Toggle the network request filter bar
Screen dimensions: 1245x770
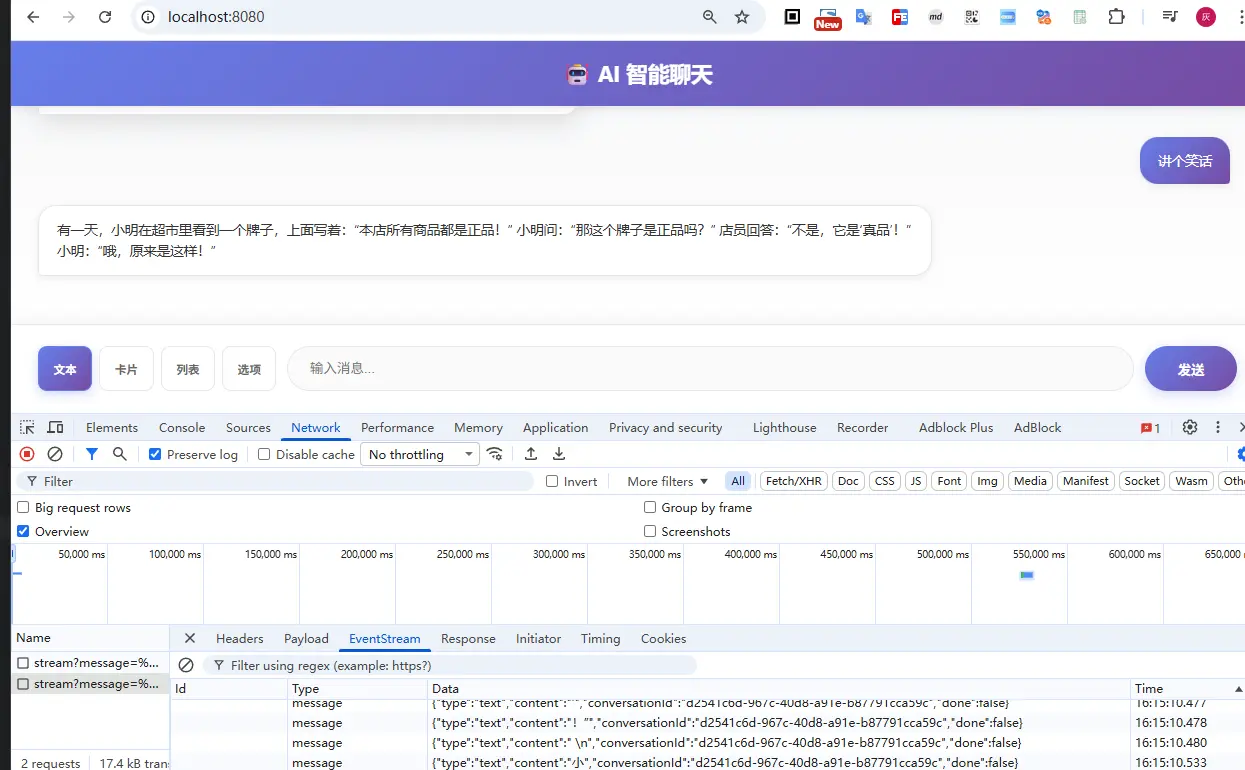(x=93, y=453)
